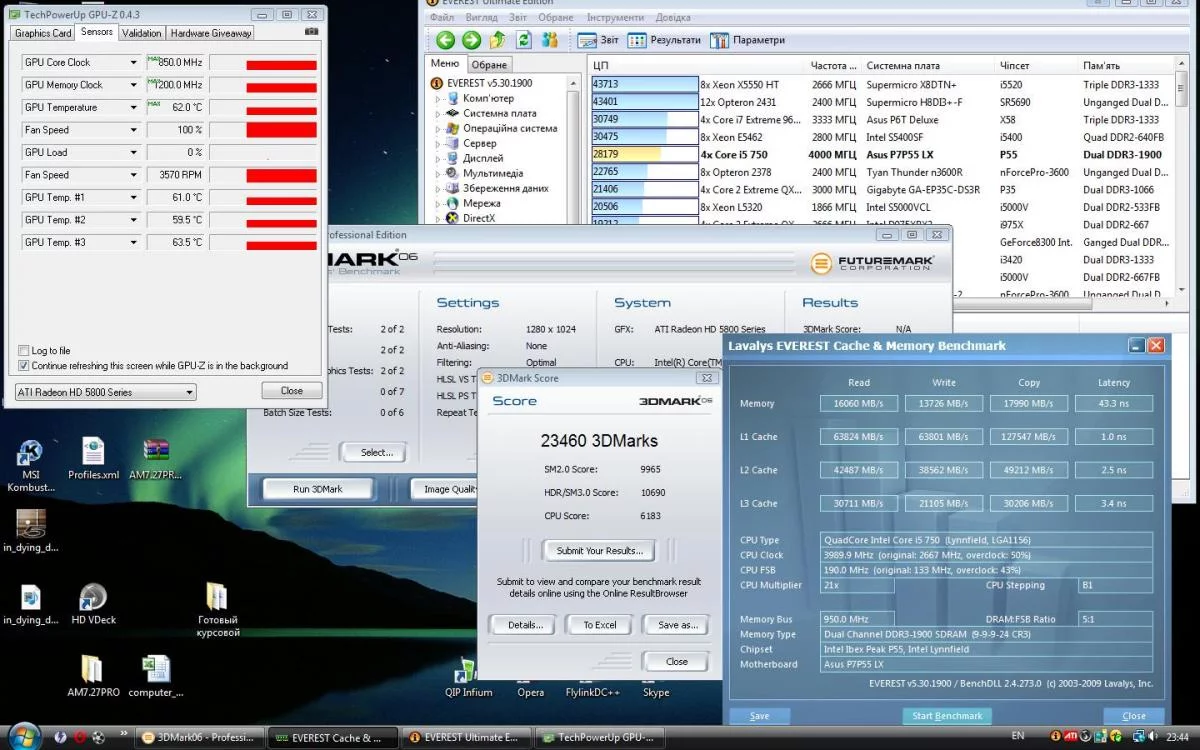Click Start Benchmark in EVEREST Cache window
Screen dimensions: 1200x750
pos(947,716)
